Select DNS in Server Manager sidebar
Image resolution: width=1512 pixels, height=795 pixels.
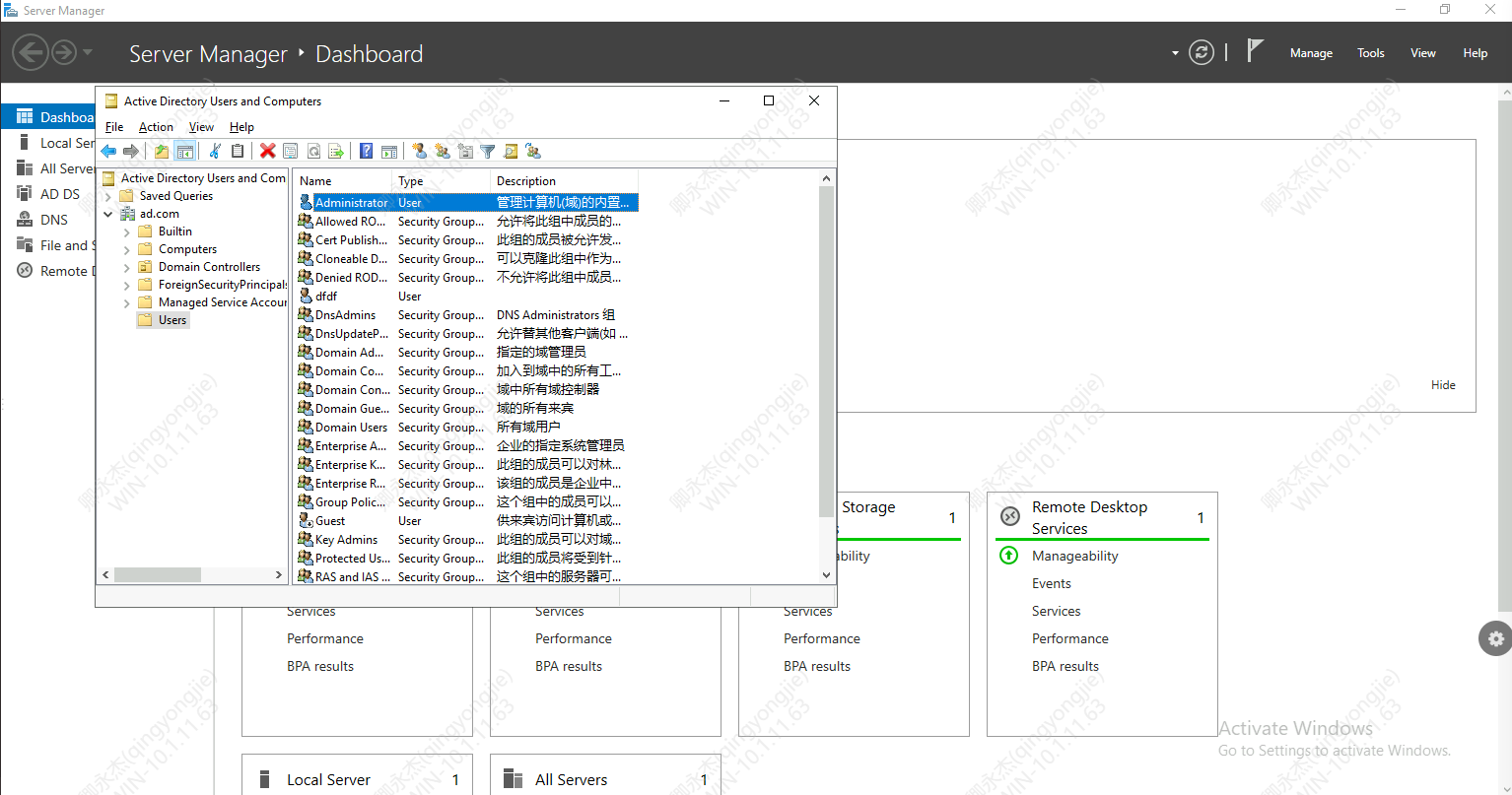(54, 220)
